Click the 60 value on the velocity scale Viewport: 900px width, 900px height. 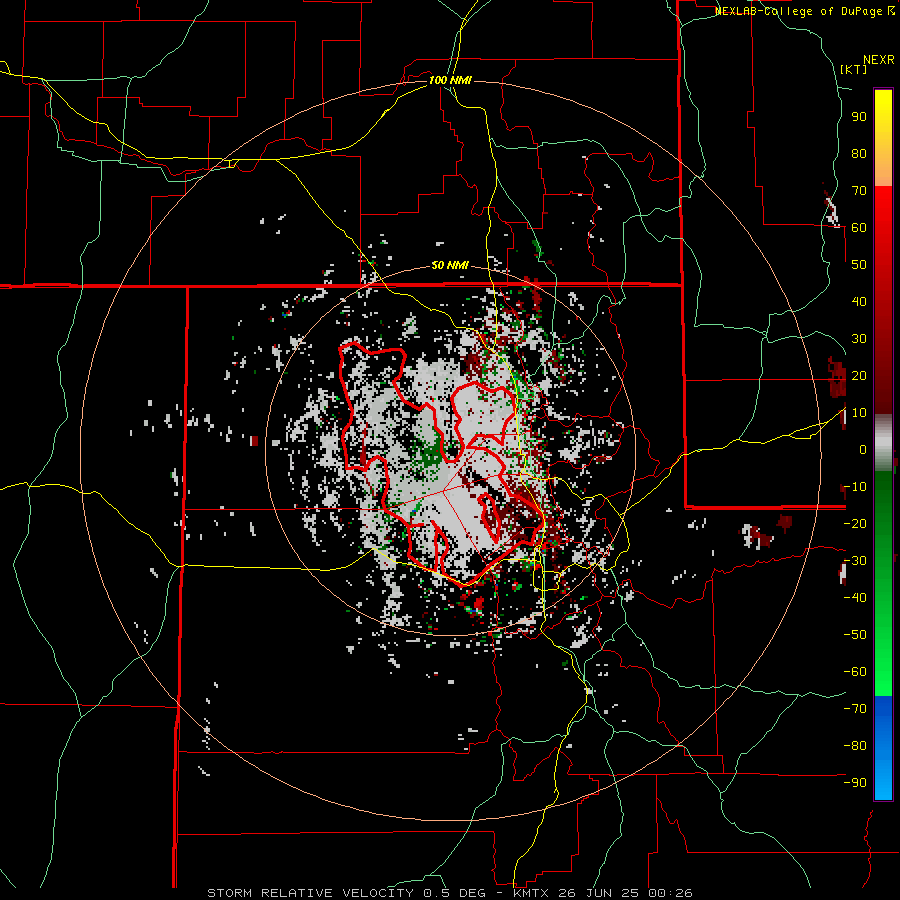[859, 228]
